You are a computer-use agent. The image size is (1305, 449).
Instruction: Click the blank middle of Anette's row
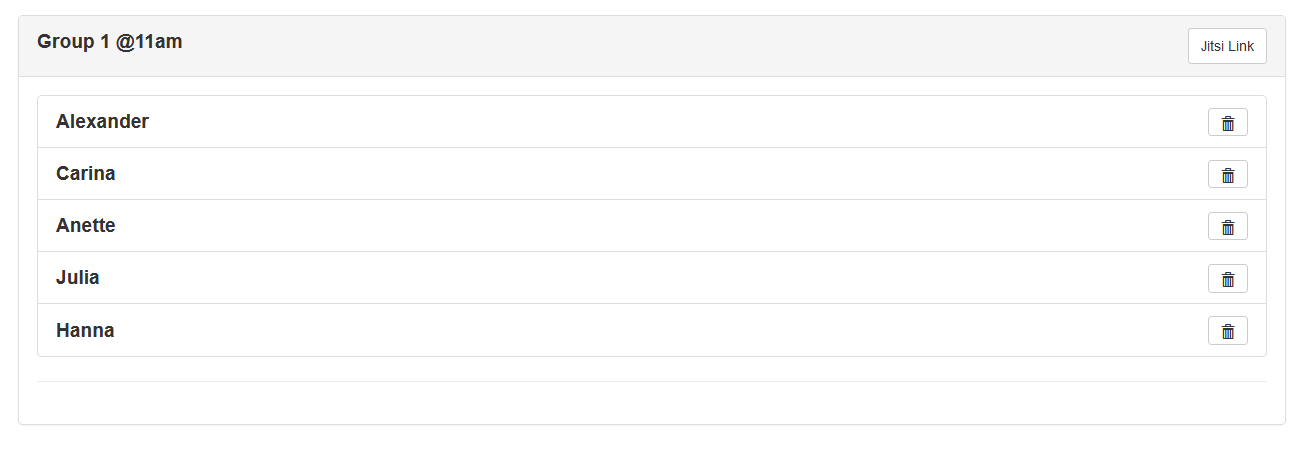(x=651, y=226)
